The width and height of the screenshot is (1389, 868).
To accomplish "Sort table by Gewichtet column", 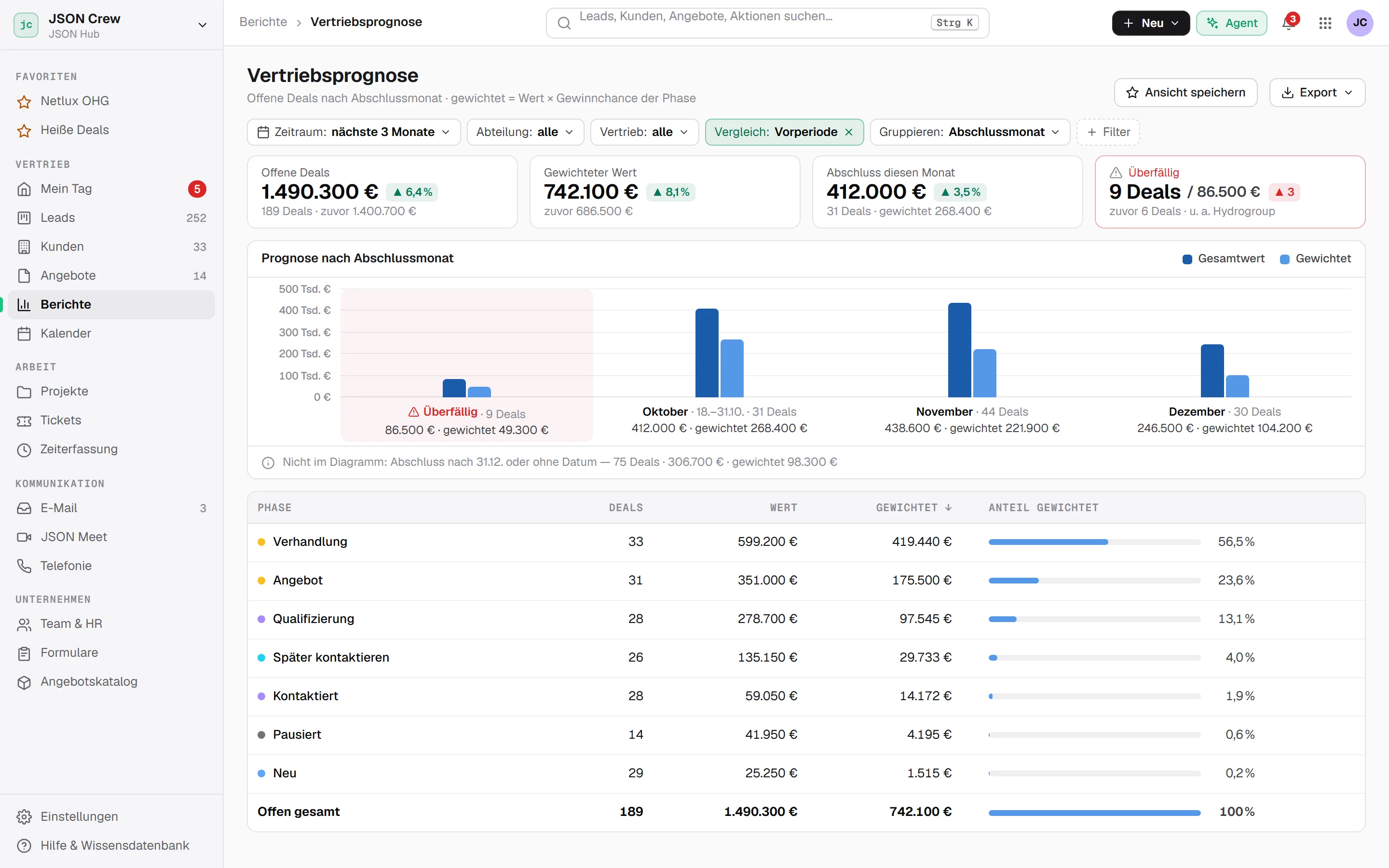I will (914, 507).
